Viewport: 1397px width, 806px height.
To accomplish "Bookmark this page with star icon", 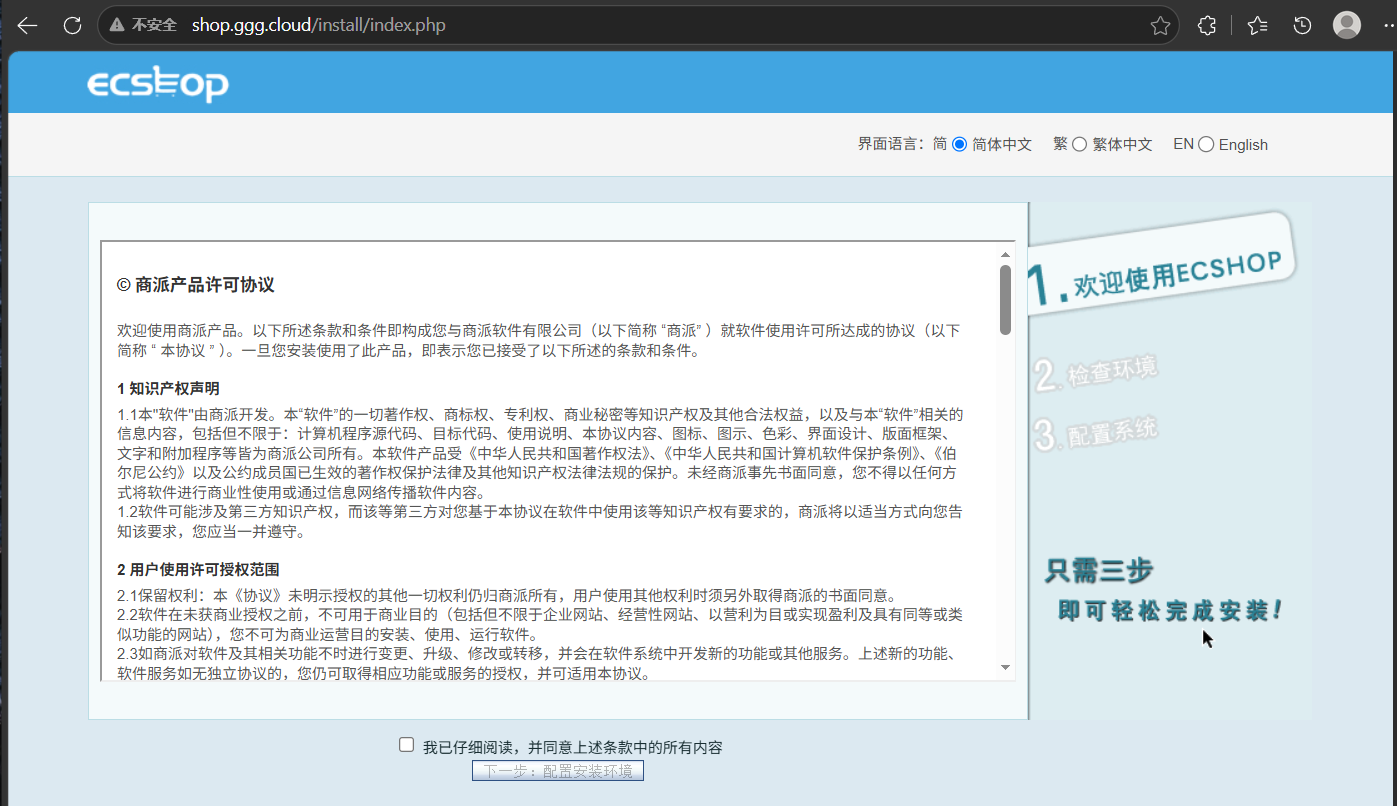I will pos(1160,25).
